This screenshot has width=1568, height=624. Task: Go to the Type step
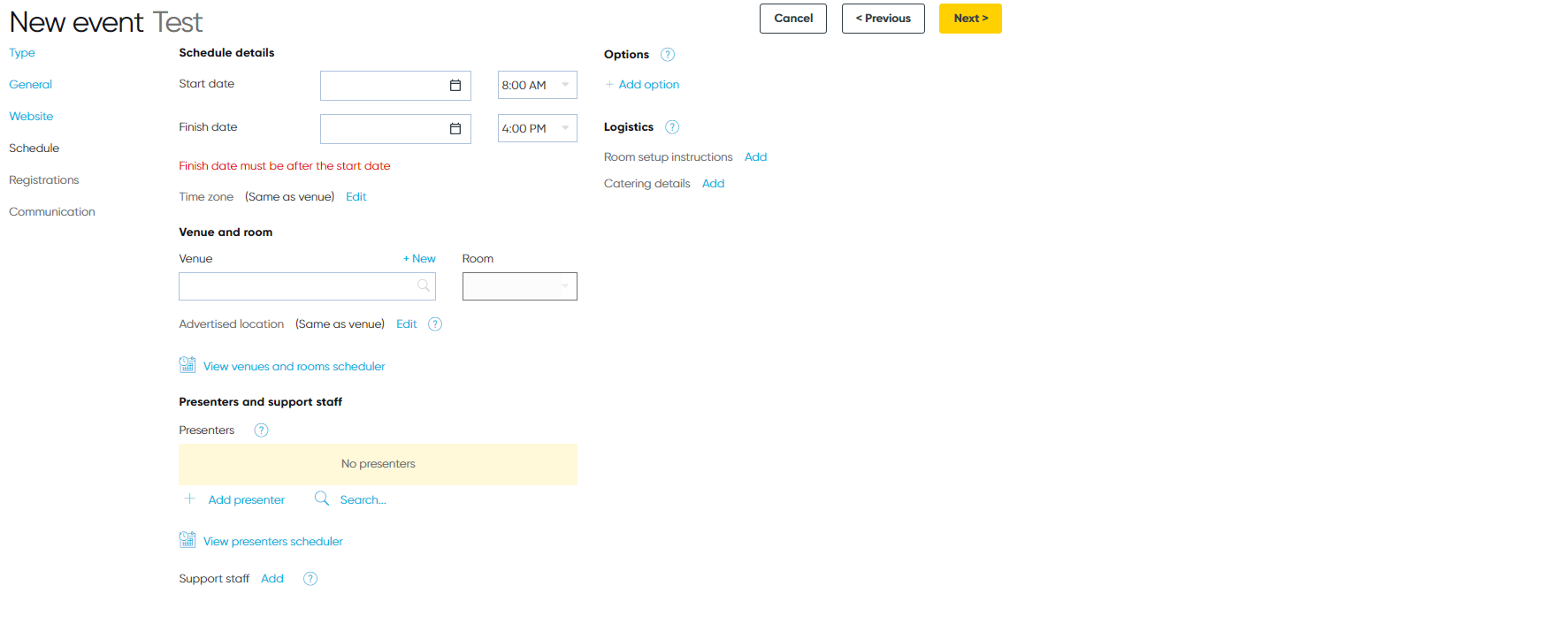click(x=22, y=53)
